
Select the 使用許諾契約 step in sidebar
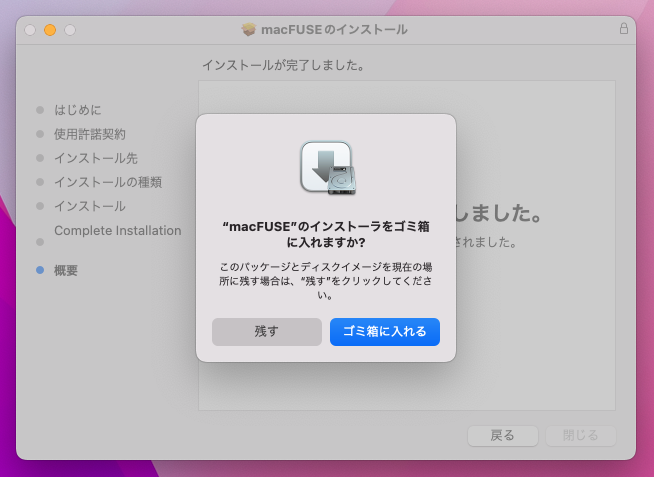point(90,134)
